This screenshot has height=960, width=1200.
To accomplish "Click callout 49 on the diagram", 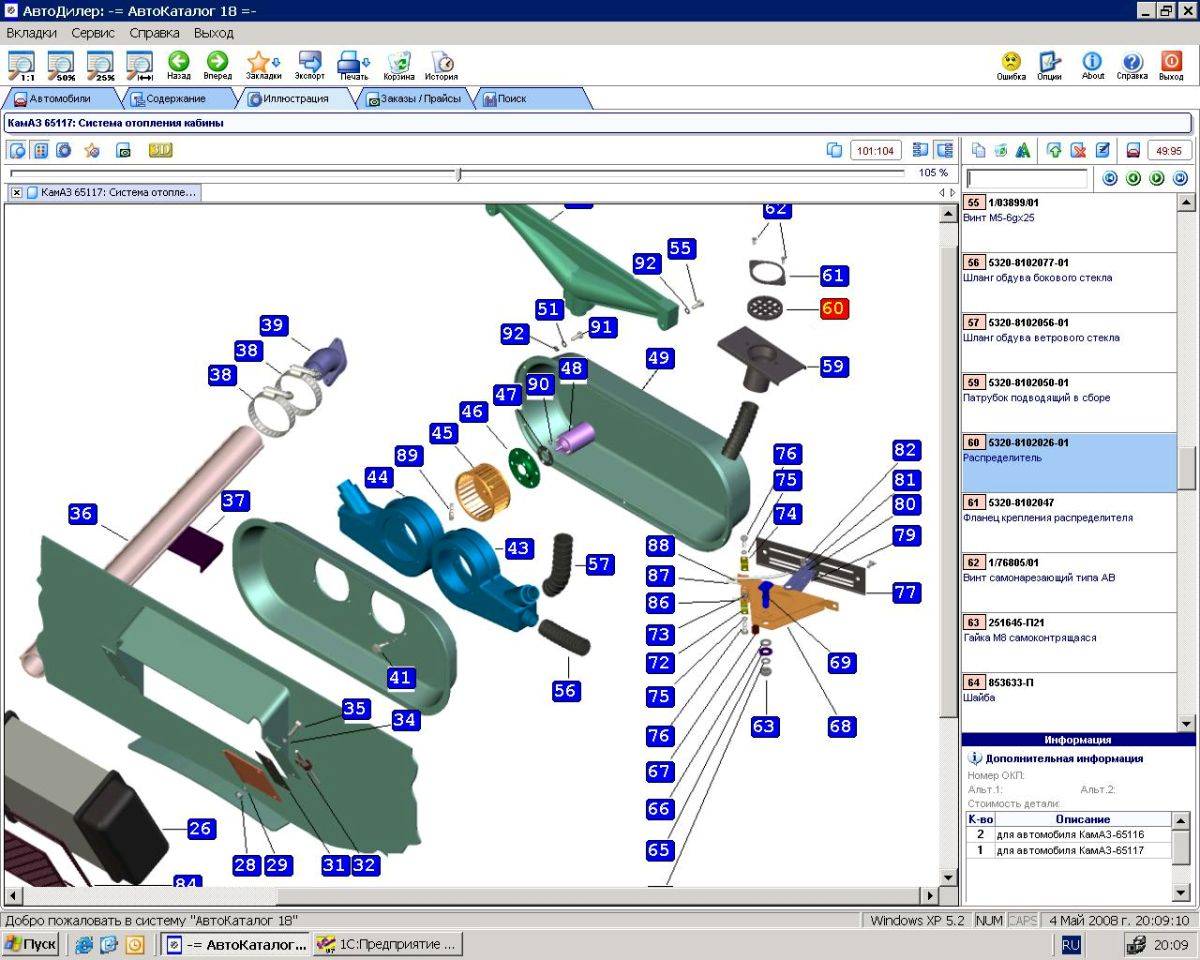I will (658, 358).
